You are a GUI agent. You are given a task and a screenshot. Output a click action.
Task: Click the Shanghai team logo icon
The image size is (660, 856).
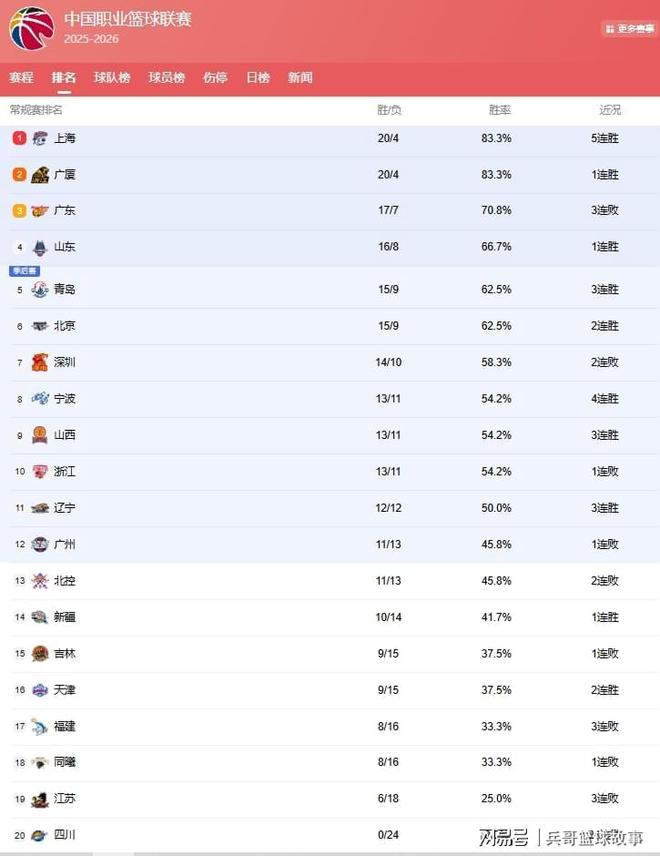(x=40, y=138)
